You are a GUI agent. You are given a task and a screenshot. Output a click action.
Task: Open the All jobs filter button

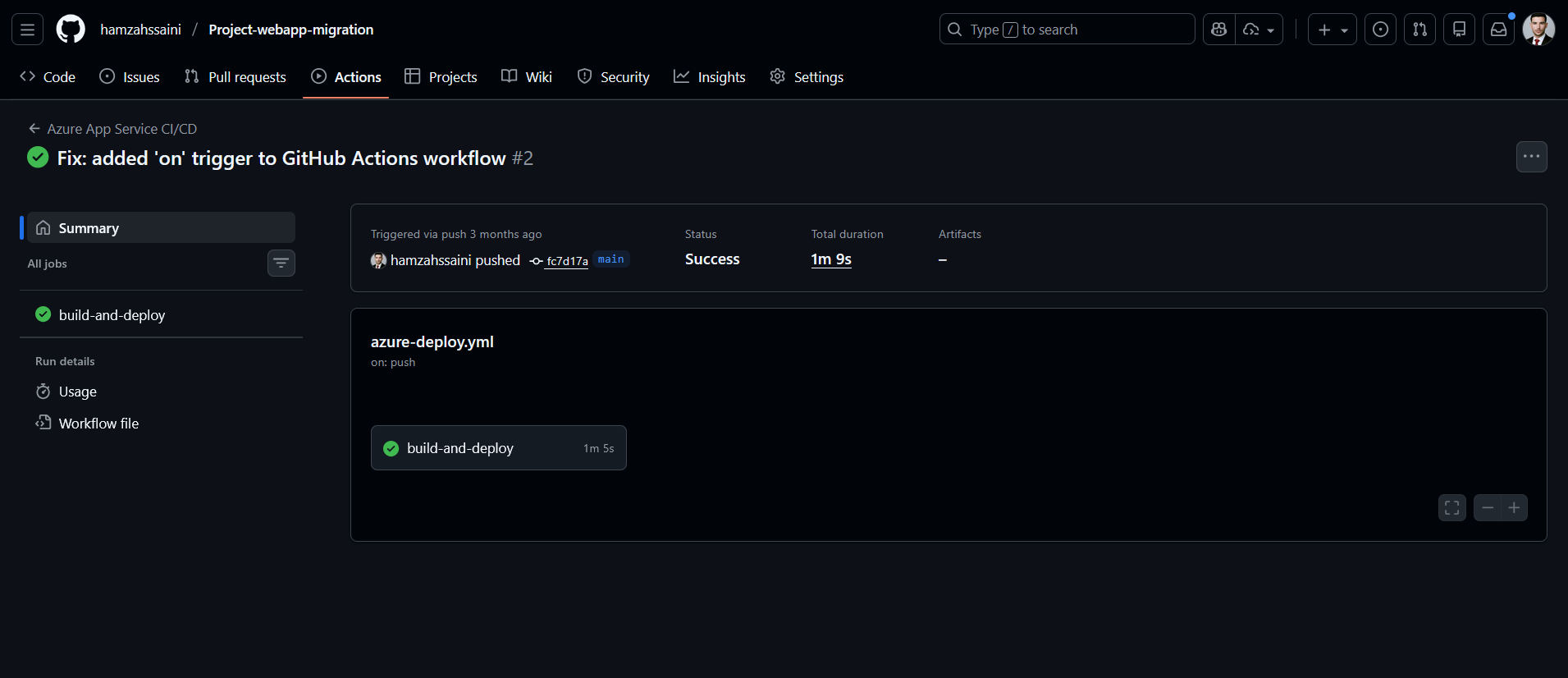[281, 263]
